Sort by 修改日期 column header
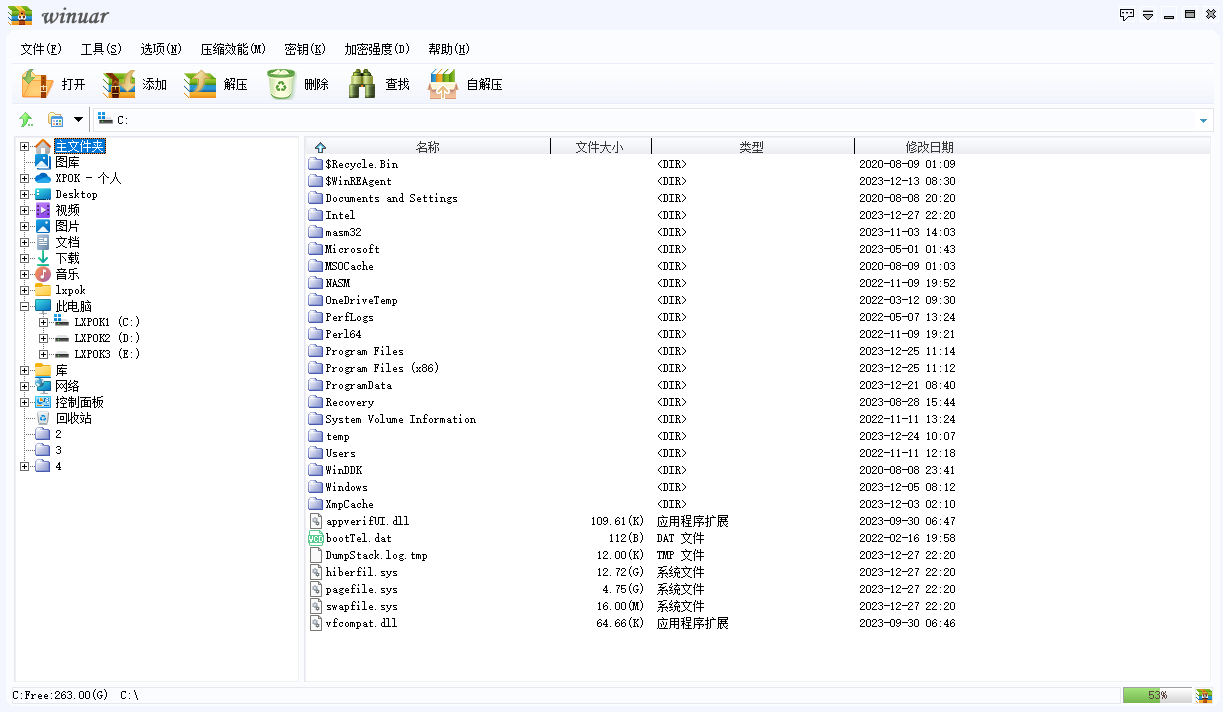This screenshot has width=1223, height=712. click(x=929, y=147)
